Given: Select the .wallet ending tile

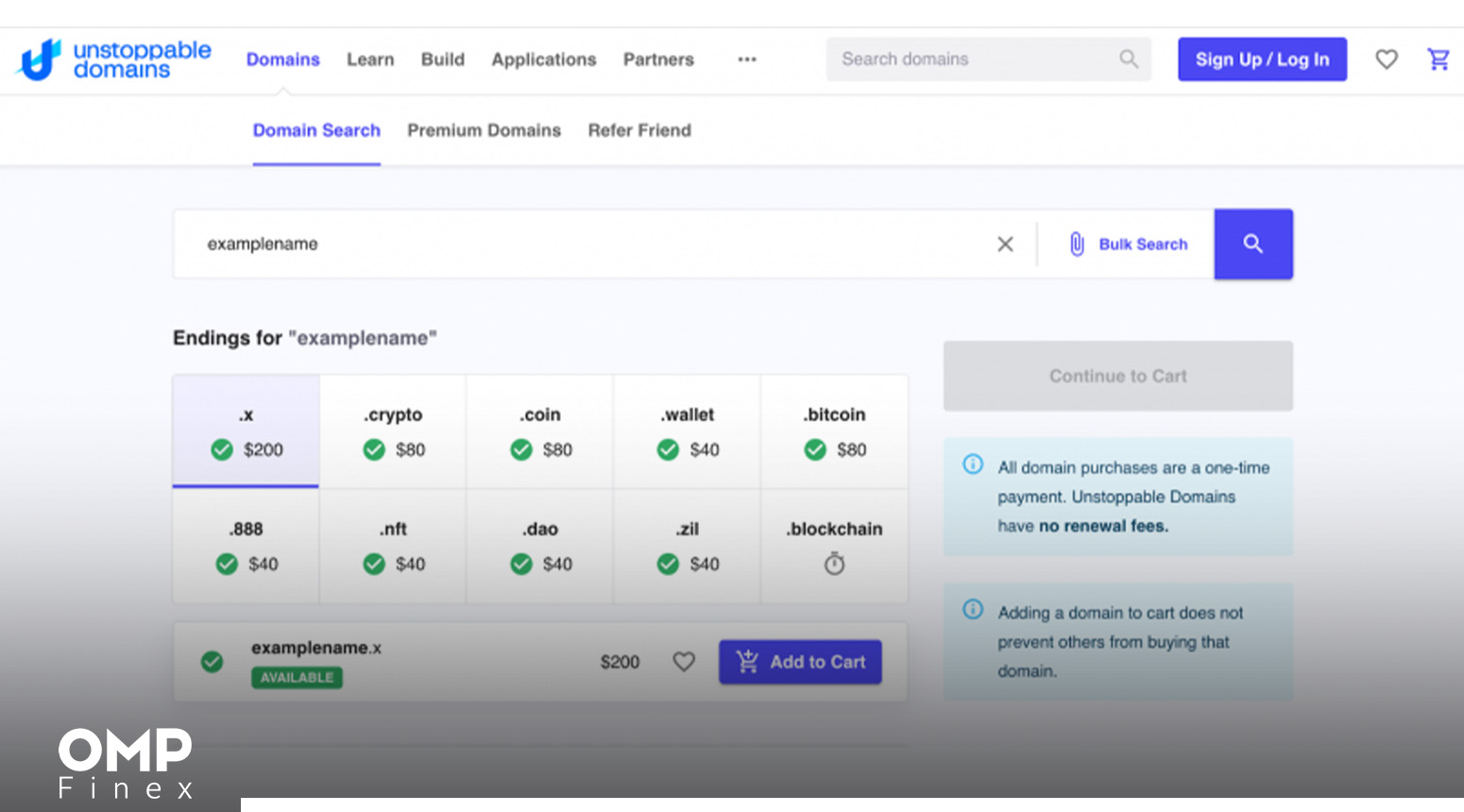Looking at the screenshot, I should (687, 431).
